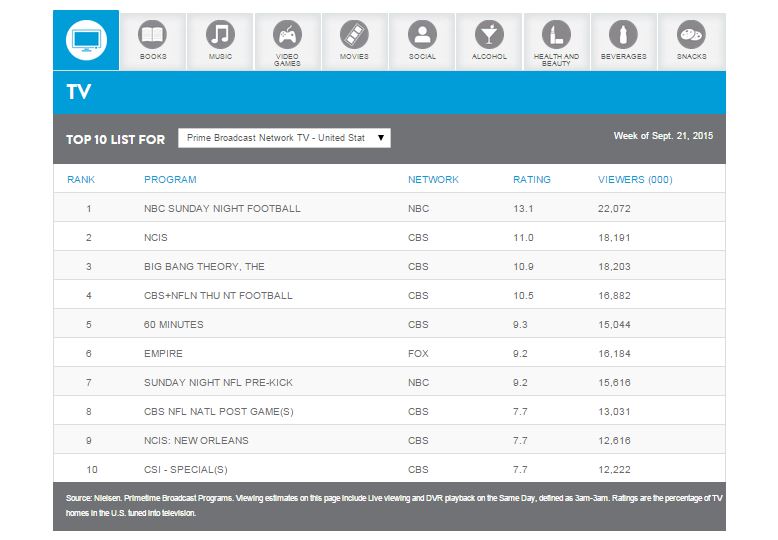The height and width of the screenshot is (540, 778).
Task: Click the TOP 10 LIST FOR heading
Action: (116, 139)
